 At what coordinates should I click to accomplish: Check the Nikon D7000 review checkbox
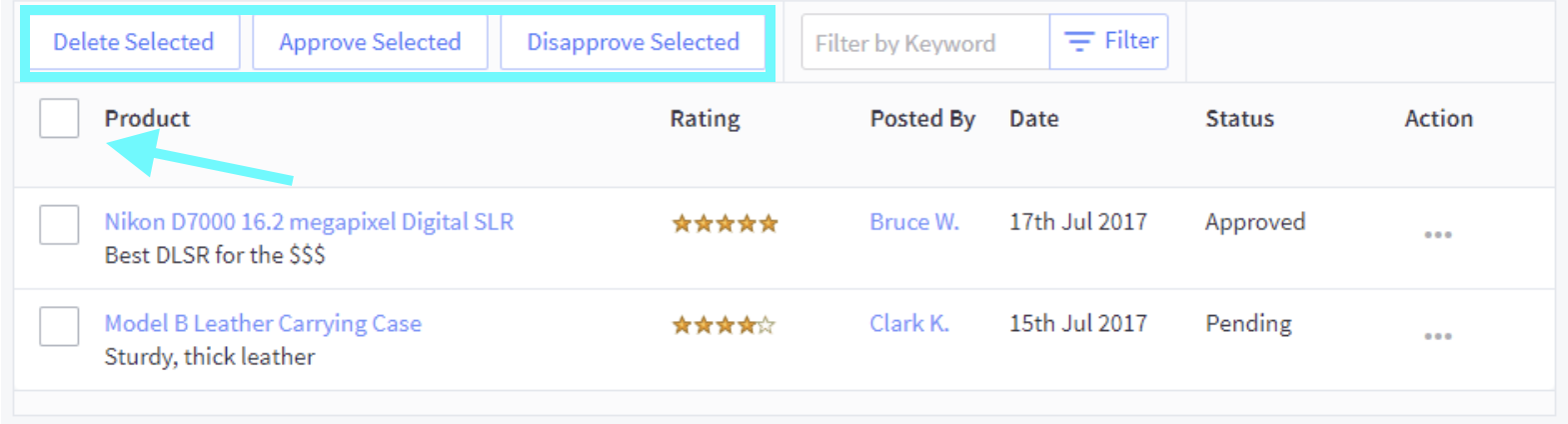coord(59,224)
